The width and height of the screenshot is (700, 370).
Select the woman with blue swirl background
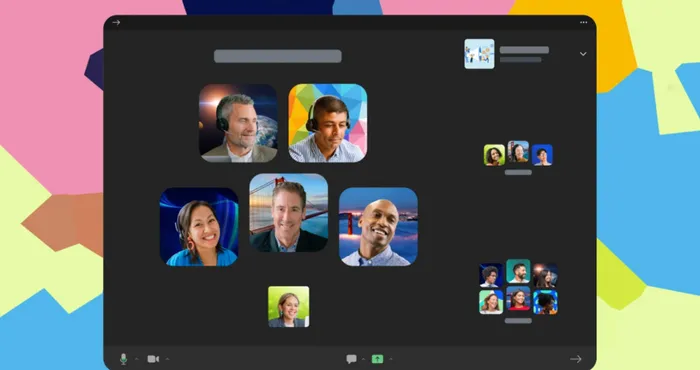click(x=199, y=227)
